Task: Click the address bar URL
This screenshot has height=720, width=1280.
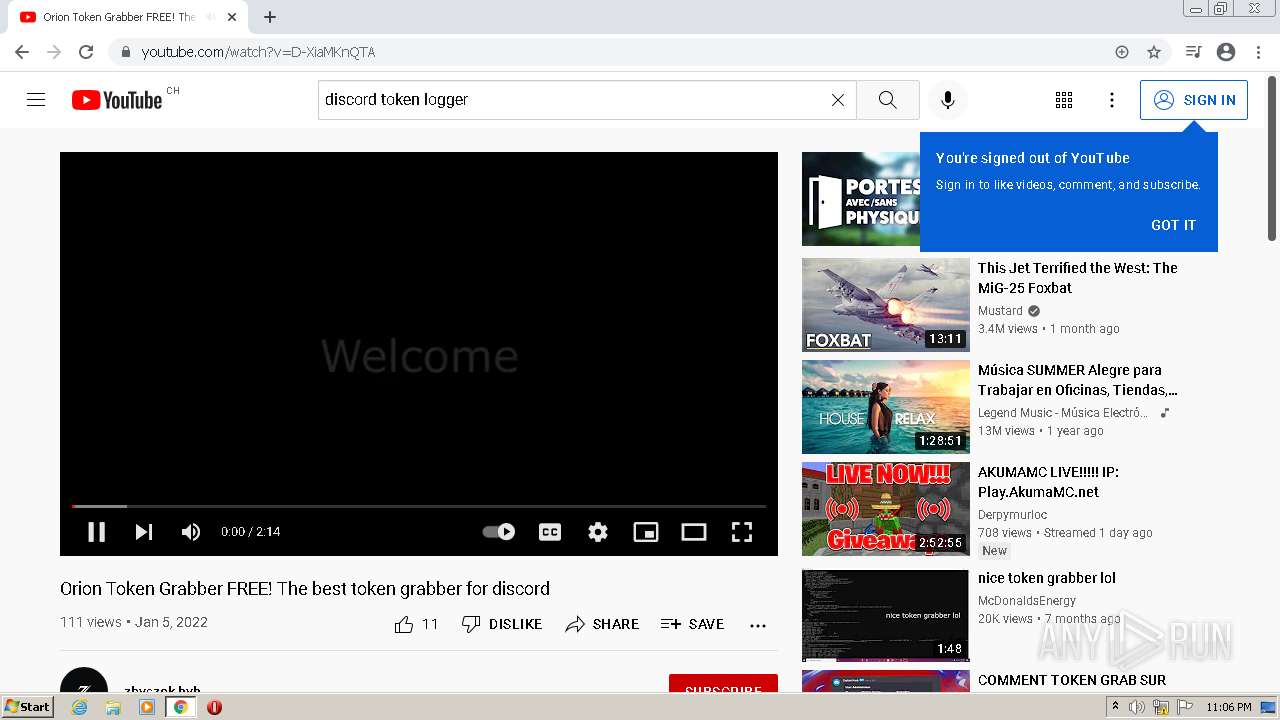Action: (258, 52)
